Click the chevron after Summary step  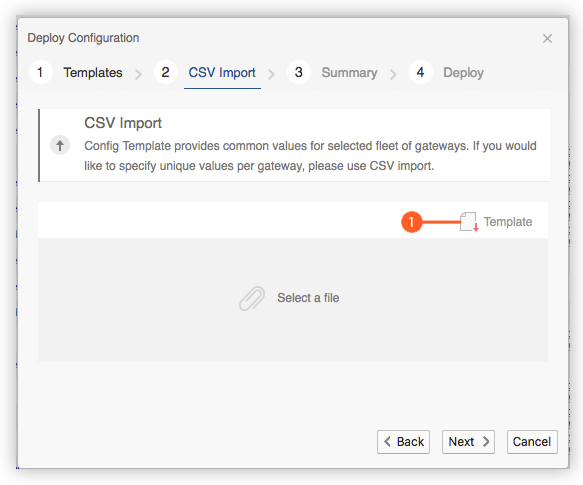click(393, 74)
